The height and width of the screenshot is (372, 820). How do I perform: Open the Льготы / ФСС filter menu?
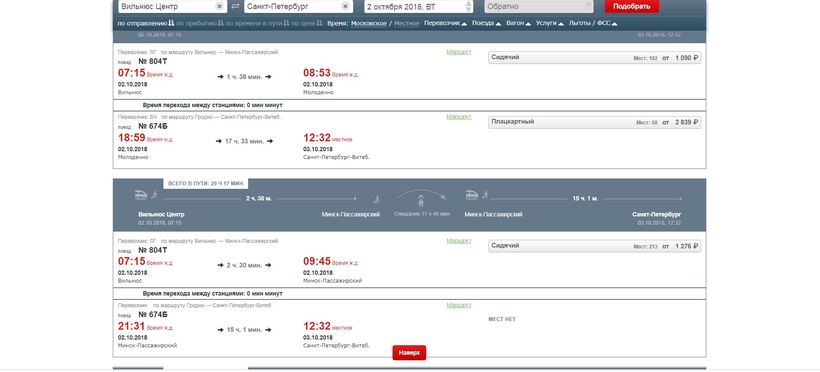point(593,24)
